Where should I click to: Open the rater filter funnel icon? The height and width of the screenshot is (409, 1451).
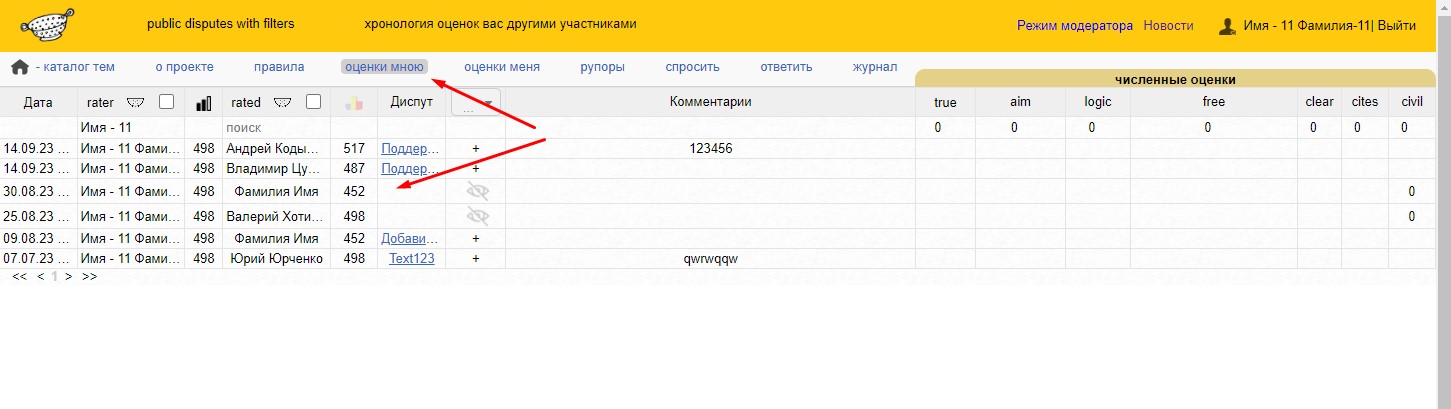tap(137, 102)
